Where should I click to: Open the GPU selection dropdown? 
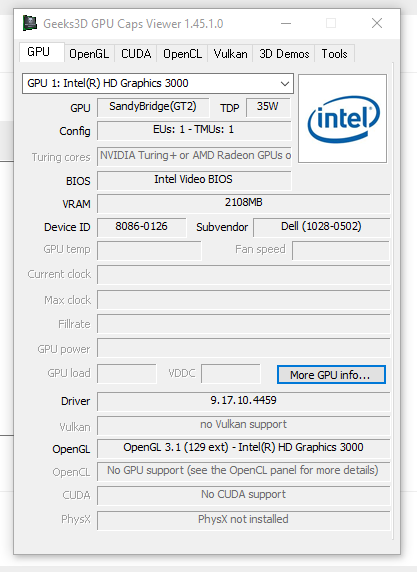tap(158, 84)
